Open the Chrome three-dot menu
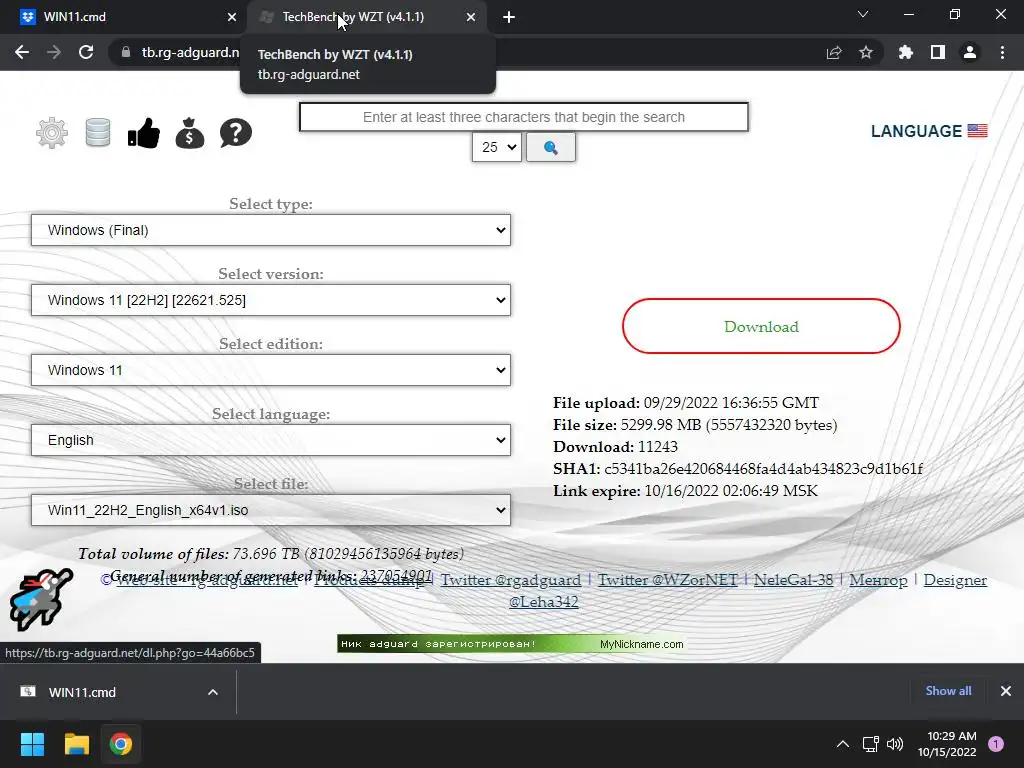 1002,52
